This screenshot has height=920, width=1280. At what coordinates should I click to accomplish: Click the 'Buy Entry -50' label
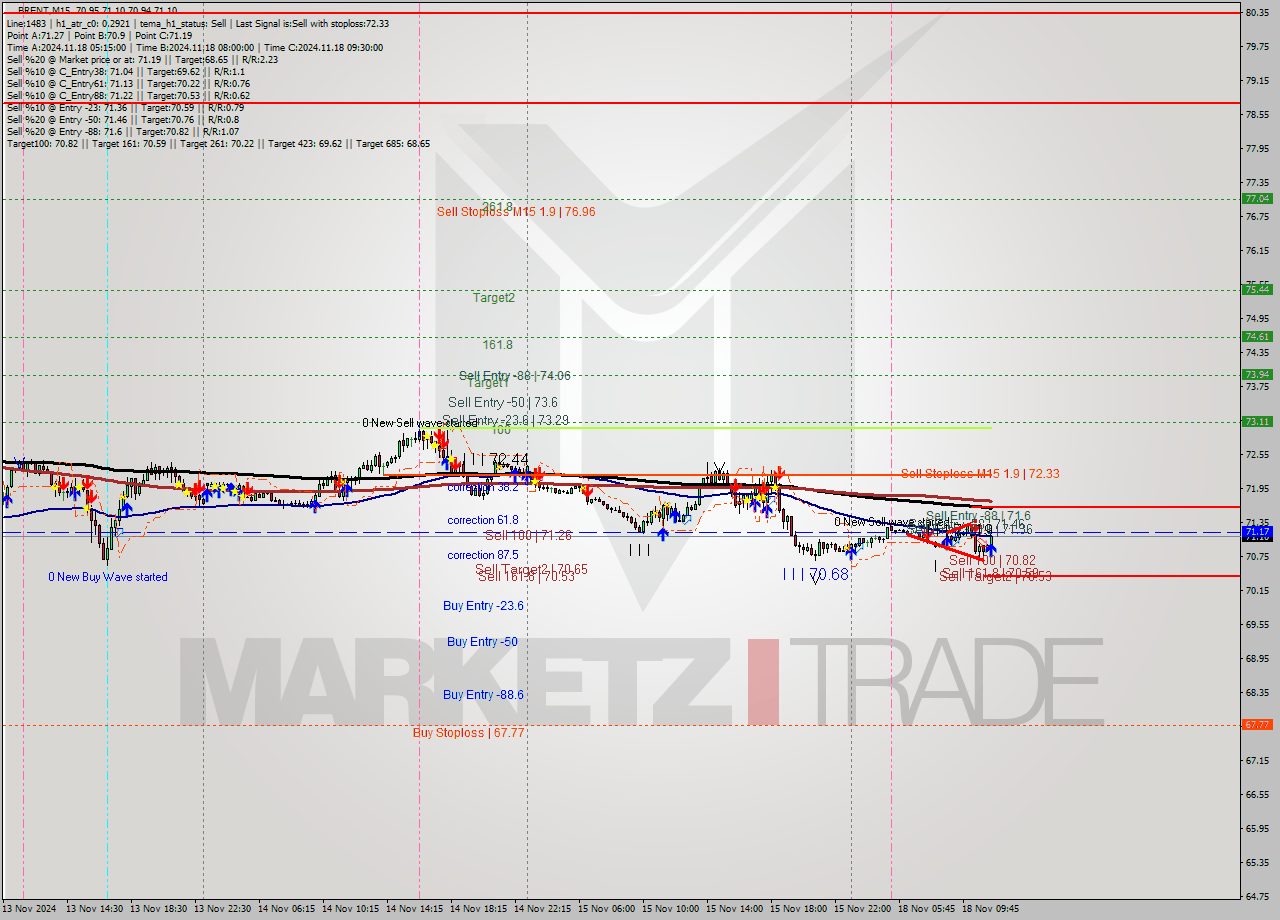tap(482, 642)
